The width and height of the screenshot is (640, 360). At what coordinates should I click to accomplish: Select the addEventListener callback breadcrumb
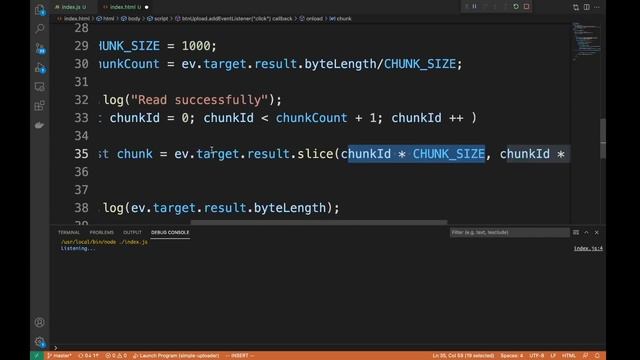pyautogui.click(x=234, y=19)
